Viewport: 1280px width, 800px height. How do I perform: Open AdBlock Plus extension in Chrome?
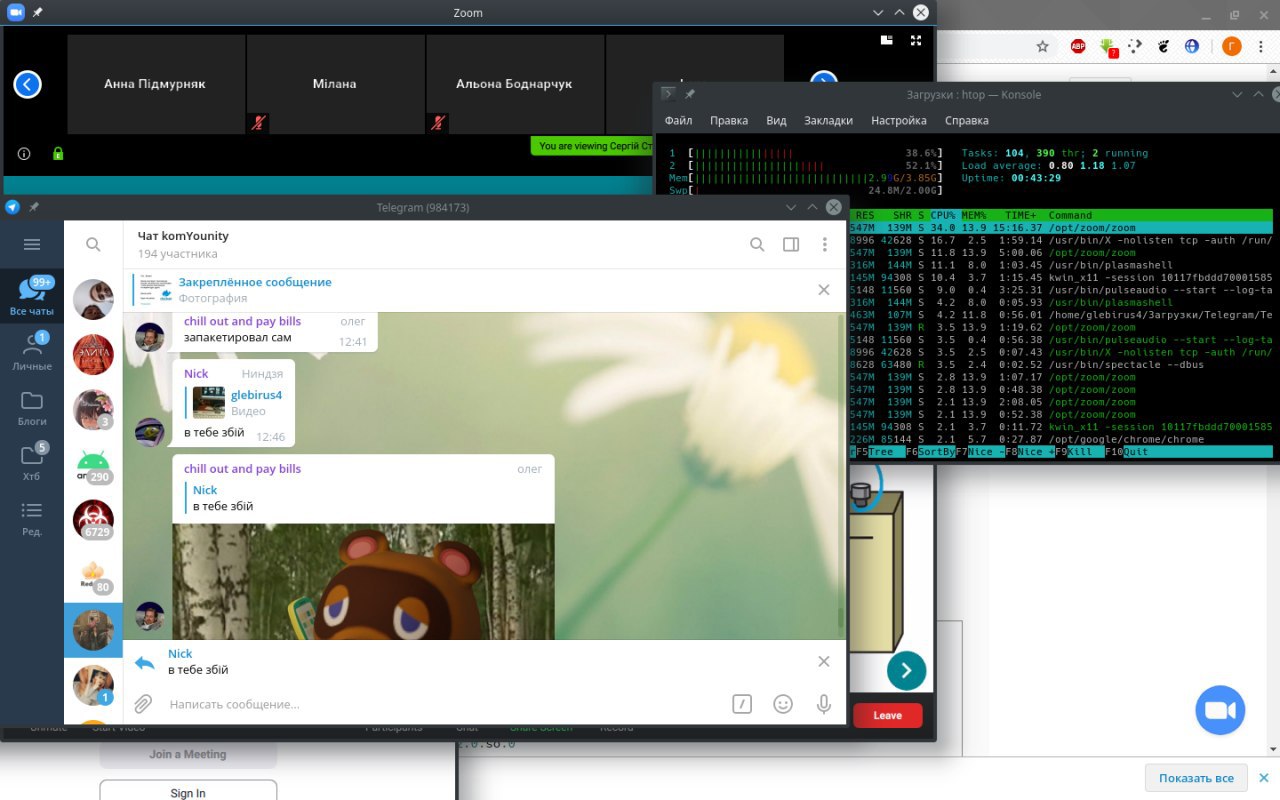1079,46
